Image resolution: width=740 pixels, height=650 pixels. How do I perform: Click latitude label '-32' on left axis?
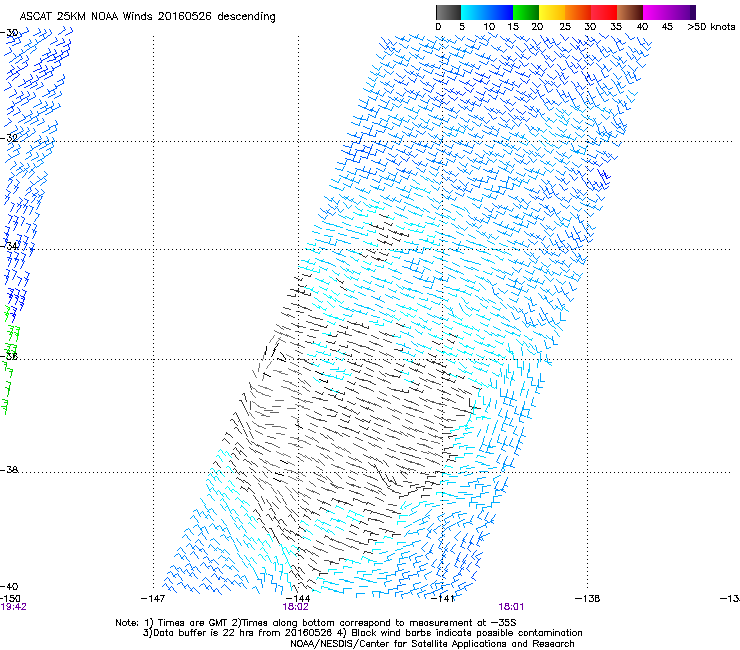tap(9, 138)
